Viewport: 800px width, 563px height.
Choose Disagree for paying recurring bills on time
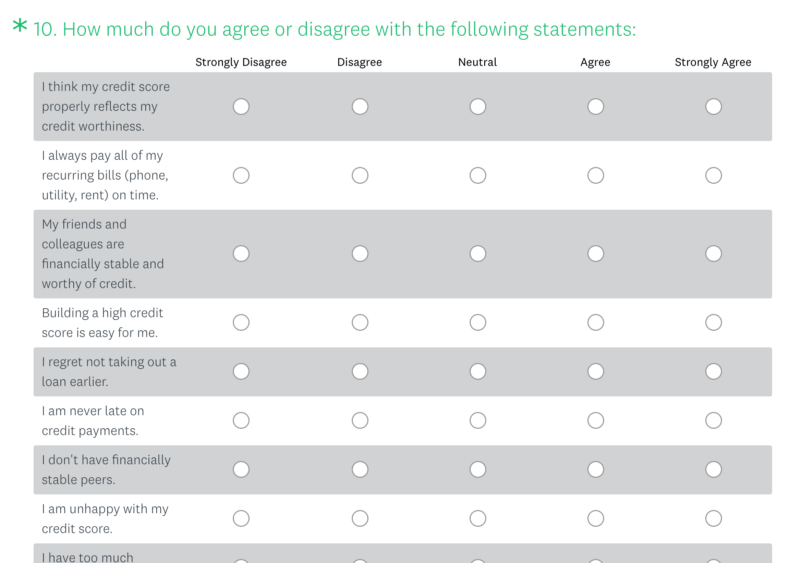click(x=360, y=176)
